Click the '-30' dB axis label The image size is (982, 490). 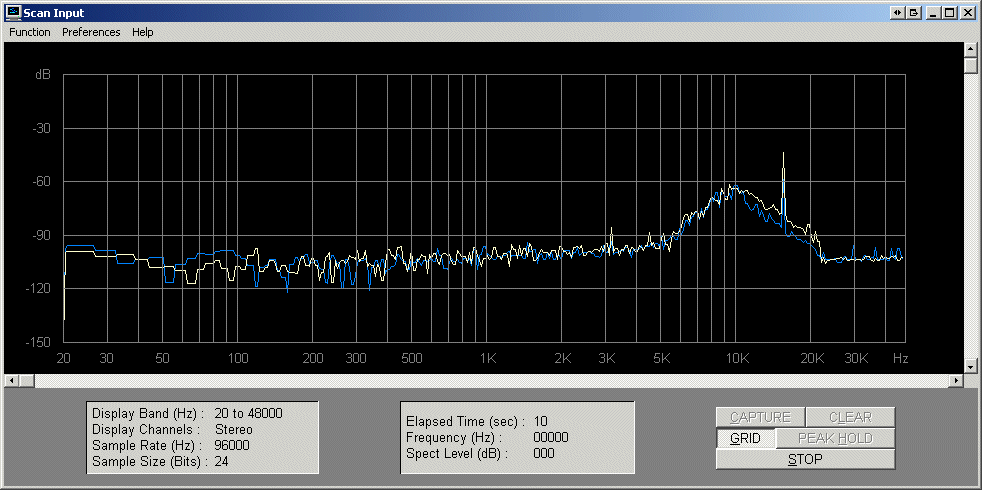pyautogui.click(x=41, y=128)
